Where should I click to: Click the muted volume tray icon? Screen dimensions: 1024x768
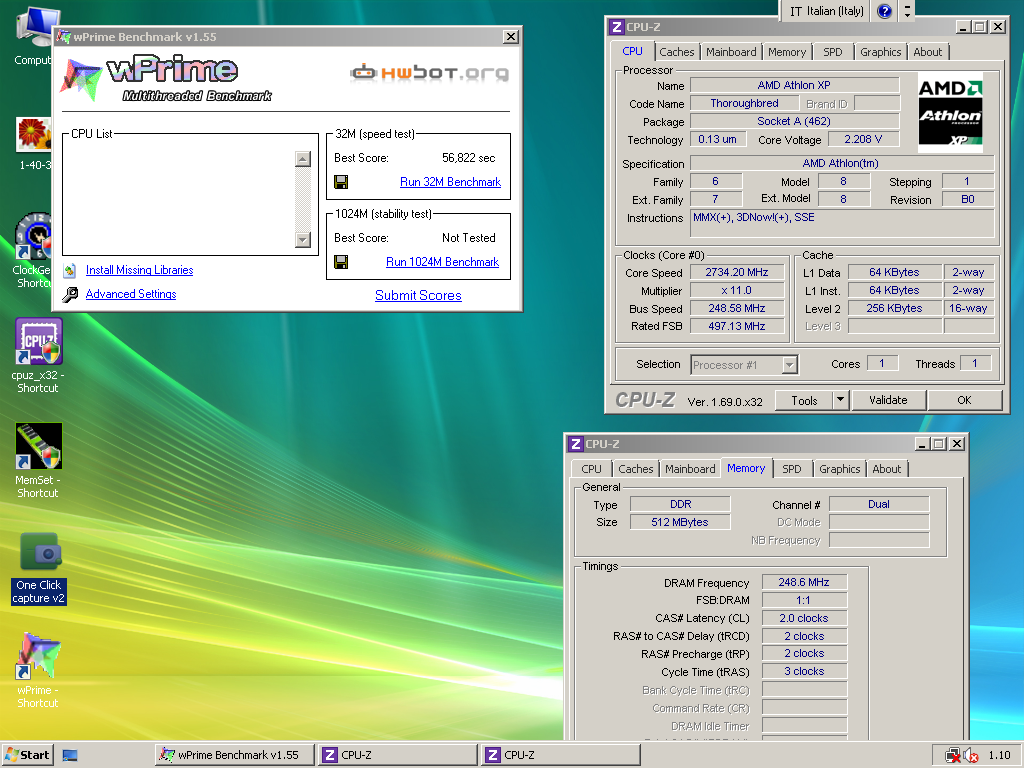(x=971, y=756)
